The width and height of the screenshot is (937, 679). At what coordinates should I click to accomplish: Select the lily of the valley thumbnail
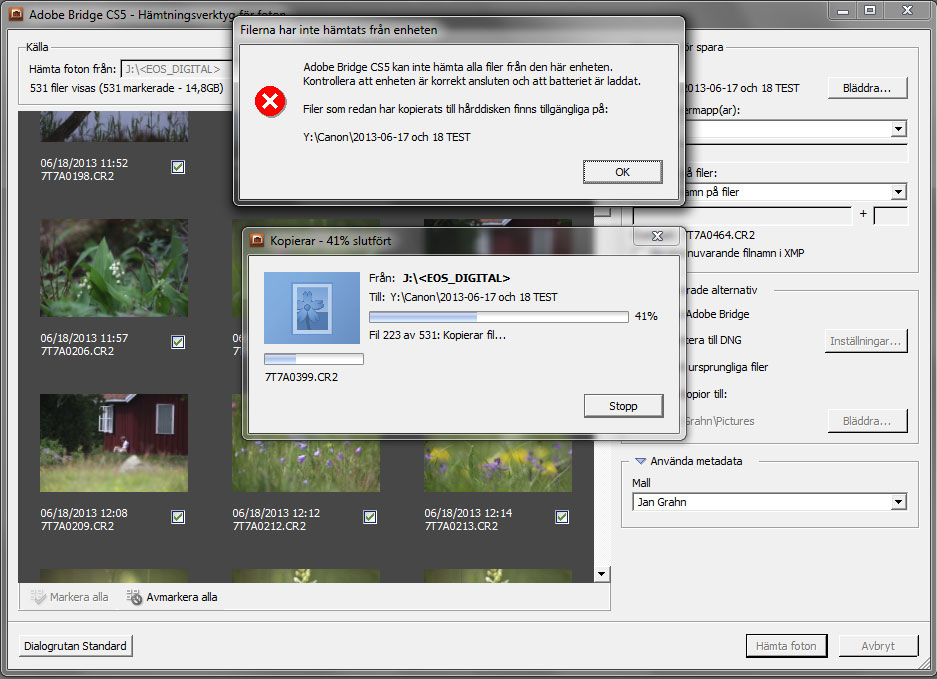click(x=114, y=268)
